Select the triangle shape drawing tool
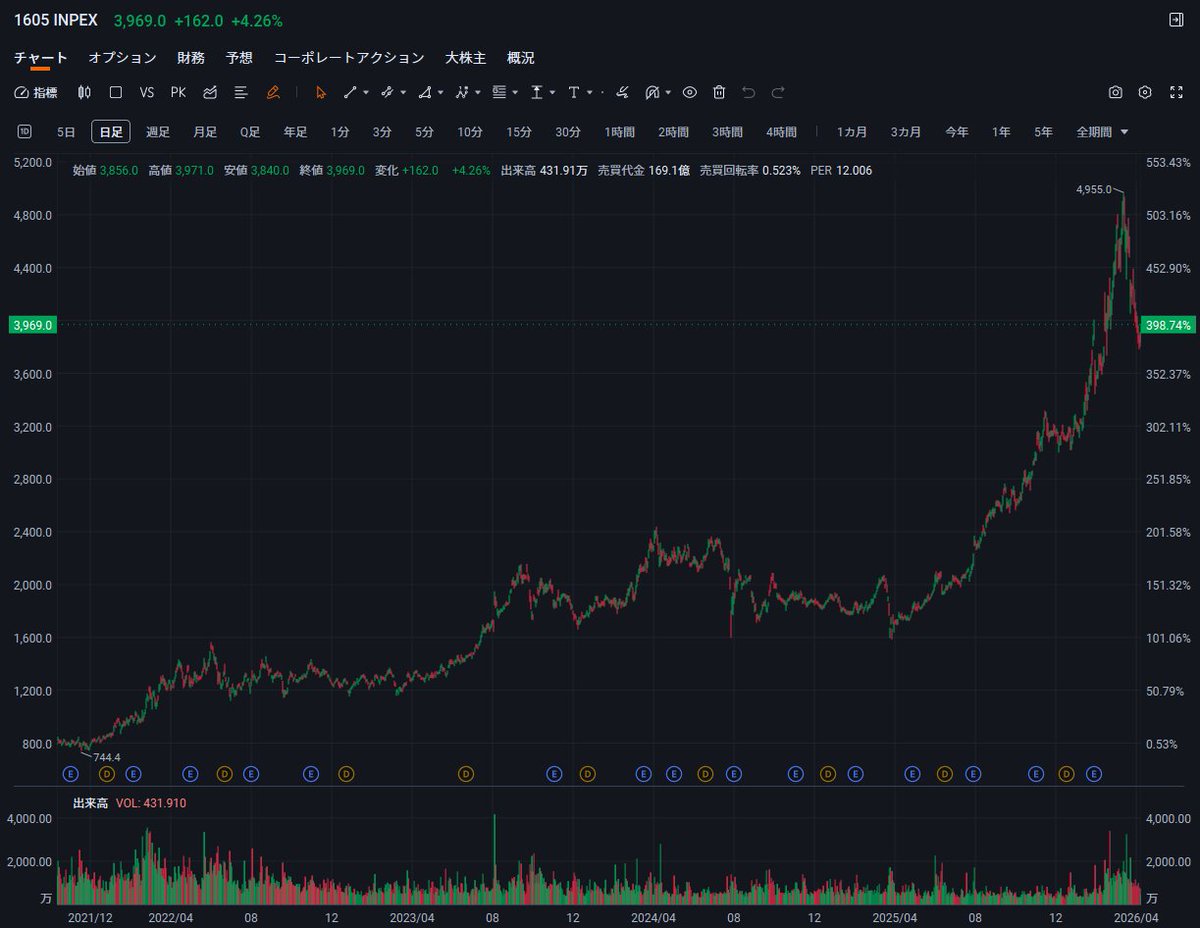The height and width of the screenshot is (928, 1200). [424, 92]
